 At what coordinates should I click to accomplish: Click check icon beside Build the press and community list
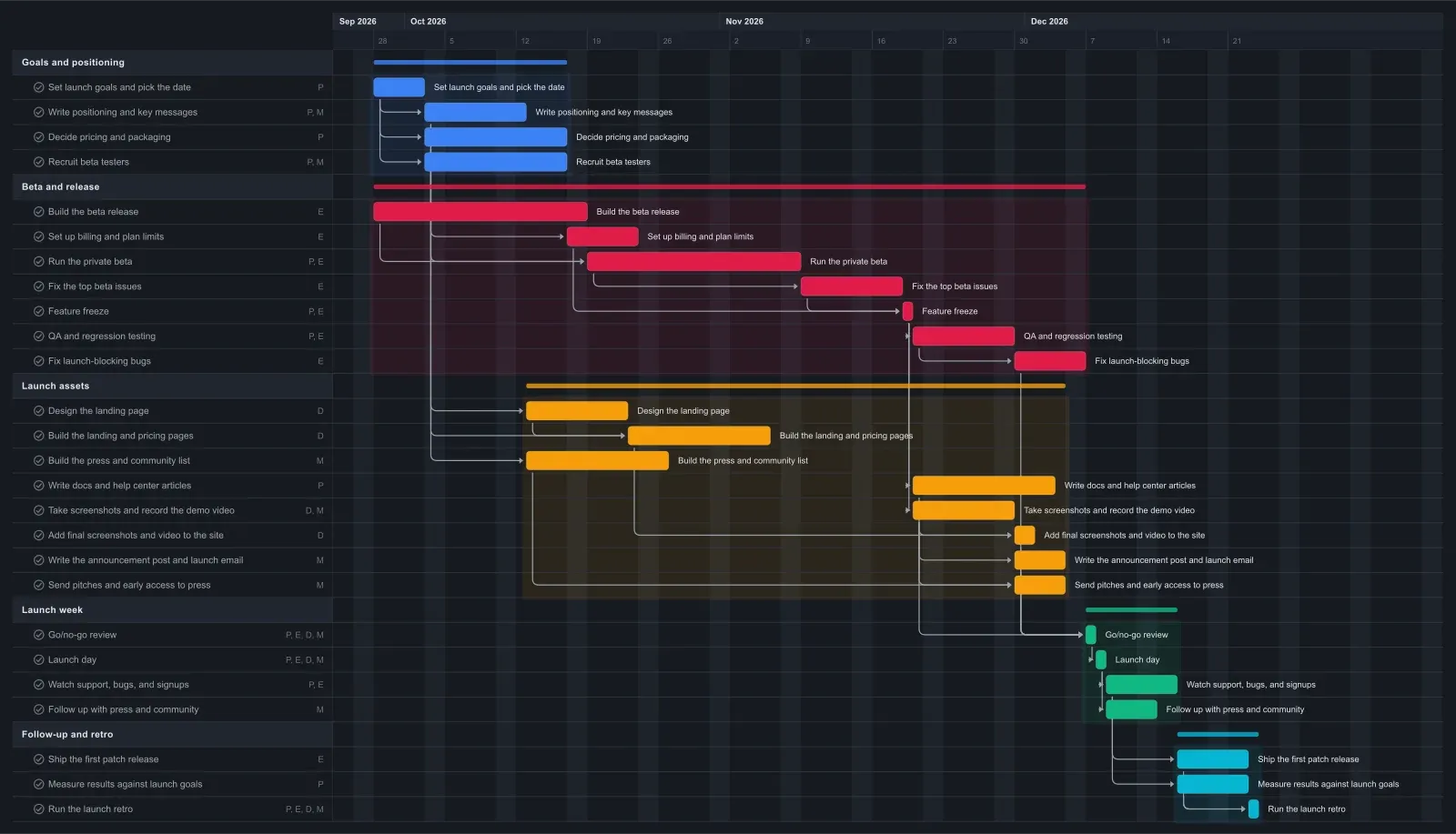pos(39,460)
